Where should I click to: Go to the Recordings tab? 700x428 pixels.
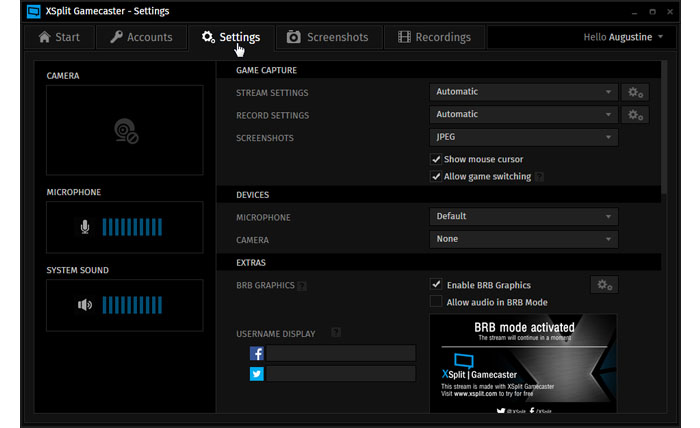tap(434, 37)
